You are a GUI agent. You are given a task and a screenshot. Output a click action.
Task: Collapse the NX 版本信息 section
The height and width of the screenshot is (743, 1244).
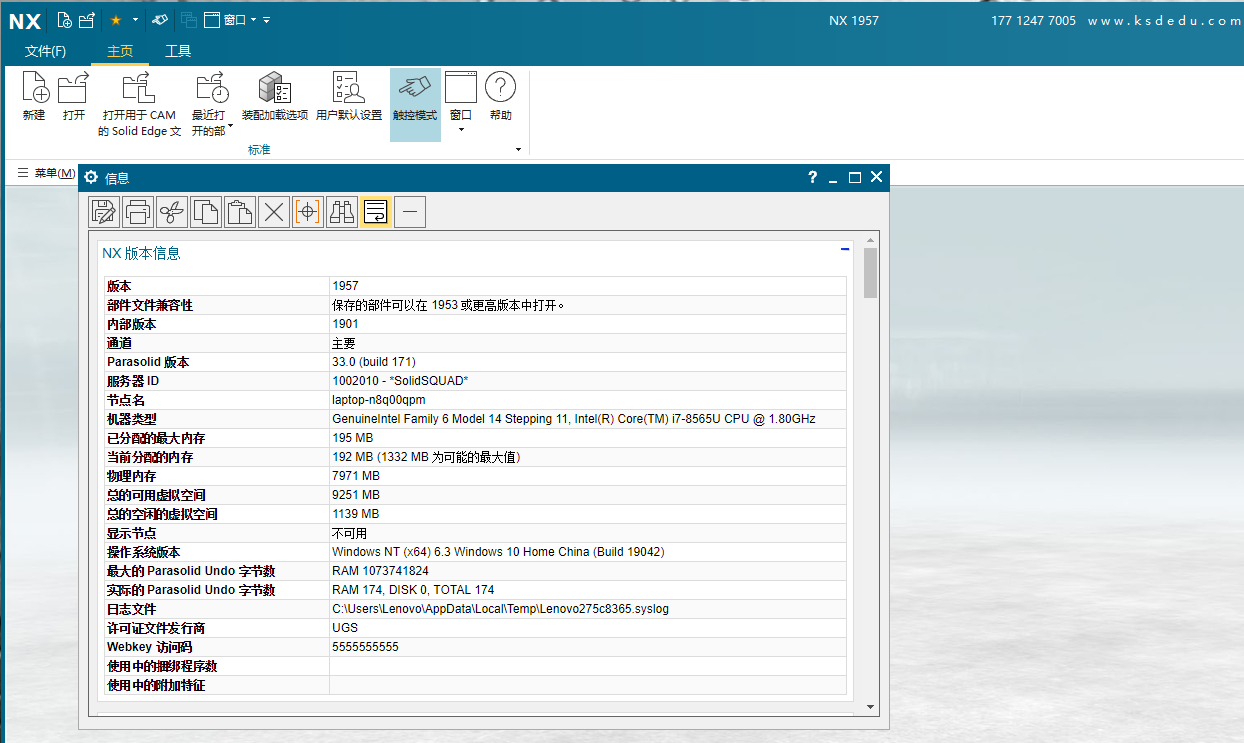[845, 248]
